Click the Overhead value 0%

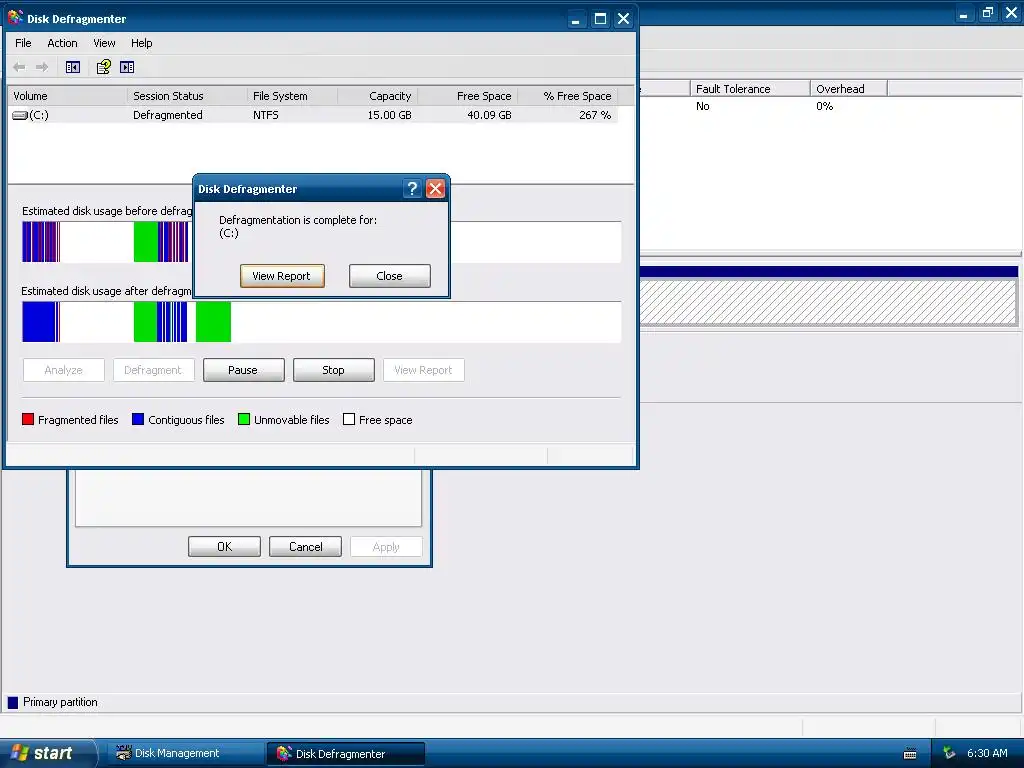824,106
